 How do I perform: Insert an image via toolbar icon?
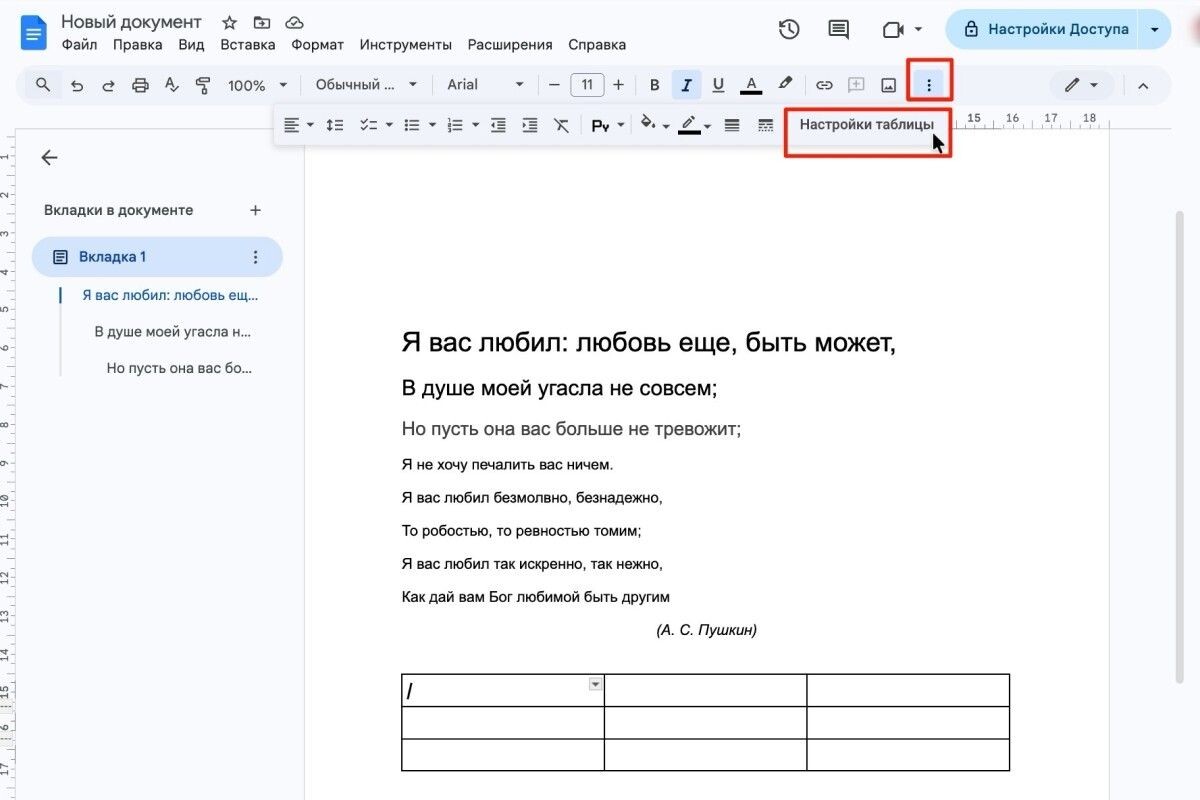888,85
